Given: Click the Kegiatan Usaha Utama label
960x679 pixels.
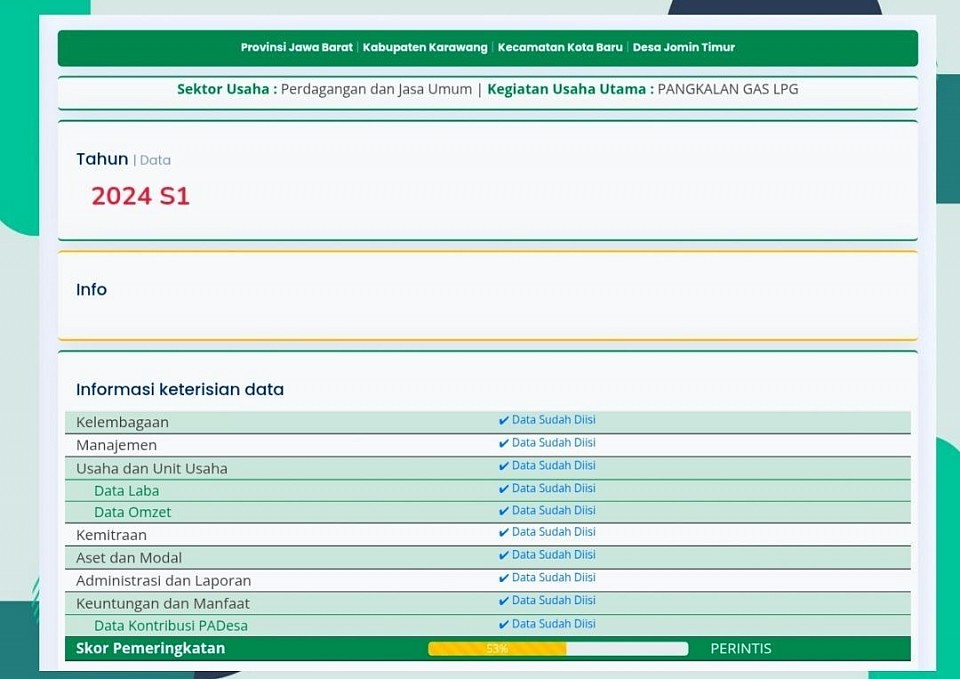Looking at the screenshot, I should point(571,89).
